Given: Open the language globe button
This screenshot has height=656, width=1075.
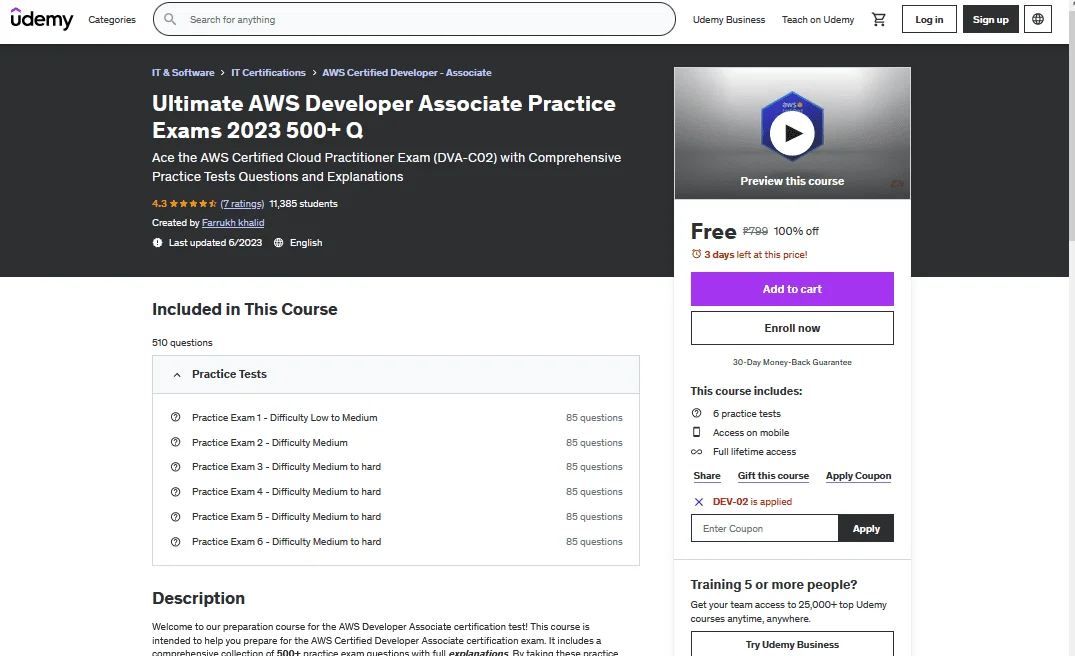Looking at the screenshot, I should tap(1038, 19).
